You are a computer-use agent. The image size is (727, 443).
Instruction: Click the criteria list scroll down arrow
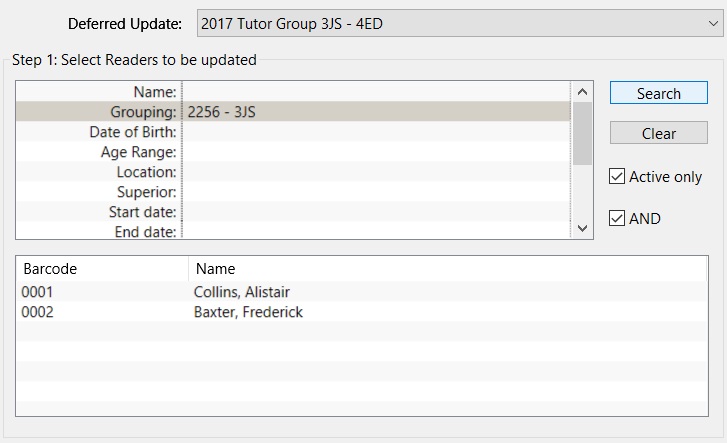coord(582,228)
